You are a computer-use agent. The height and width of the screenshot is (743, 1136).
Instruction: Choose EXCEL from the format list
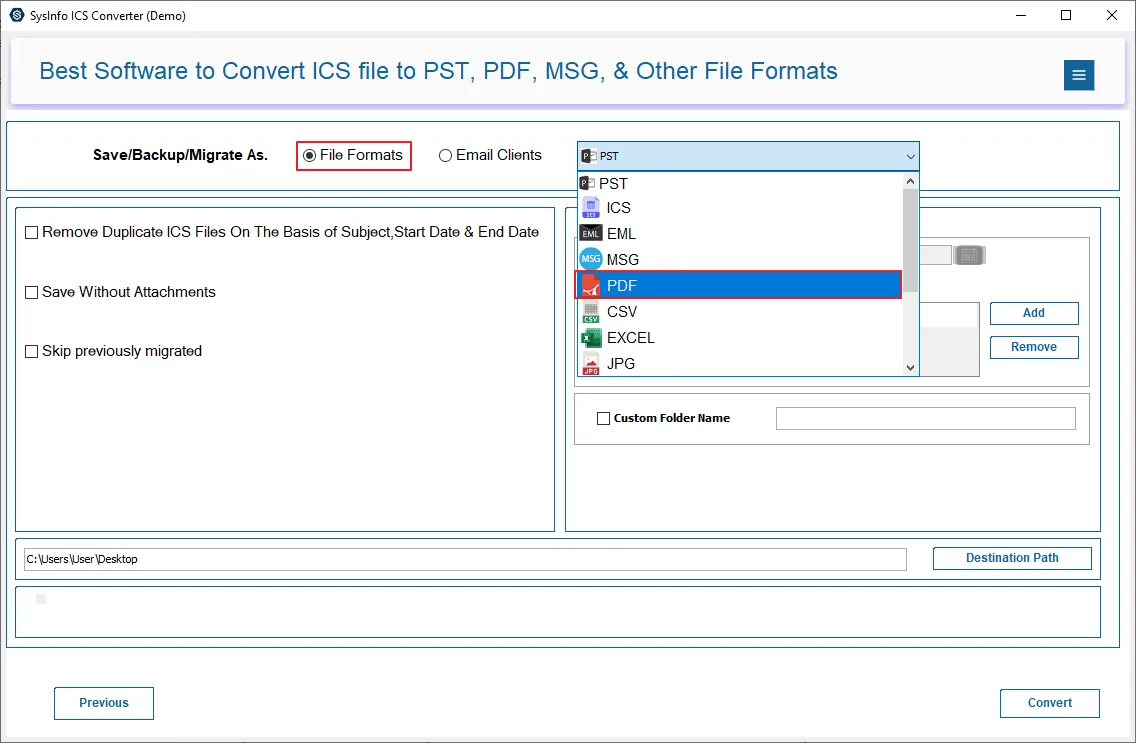point(740,337)
